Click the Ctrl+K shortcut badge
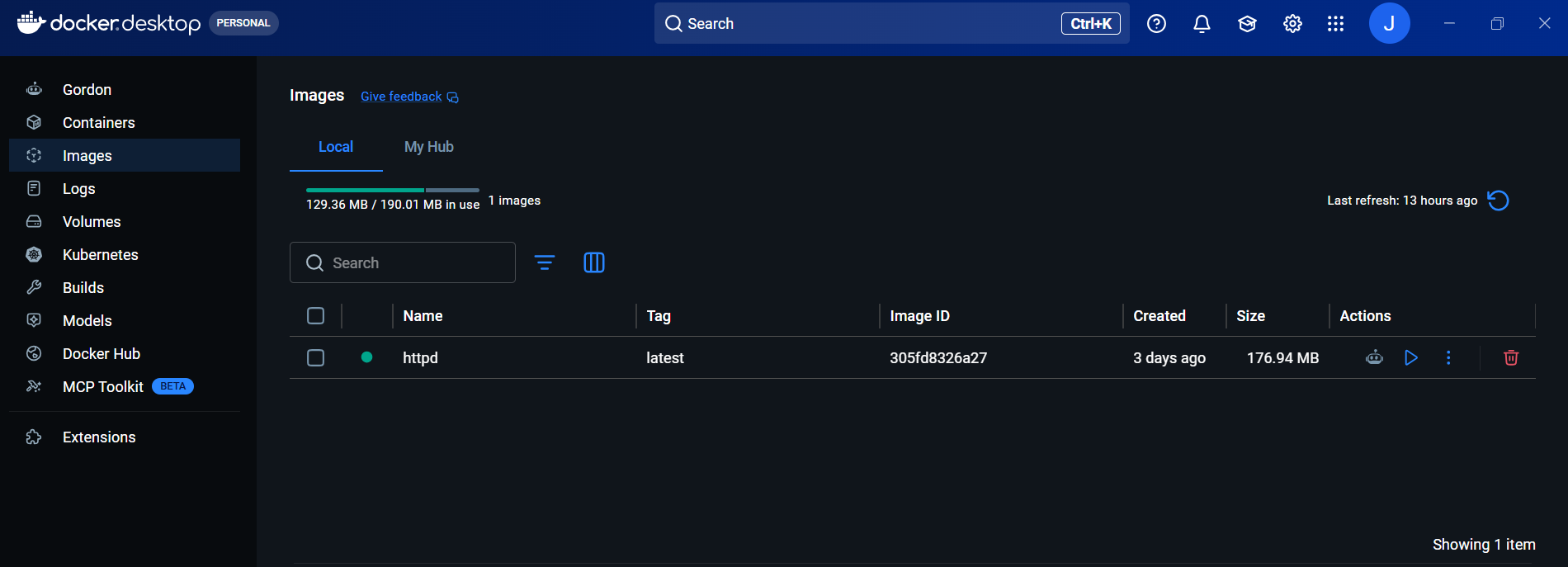Viewport: 1568px width, 567px height. point(1090,24)
